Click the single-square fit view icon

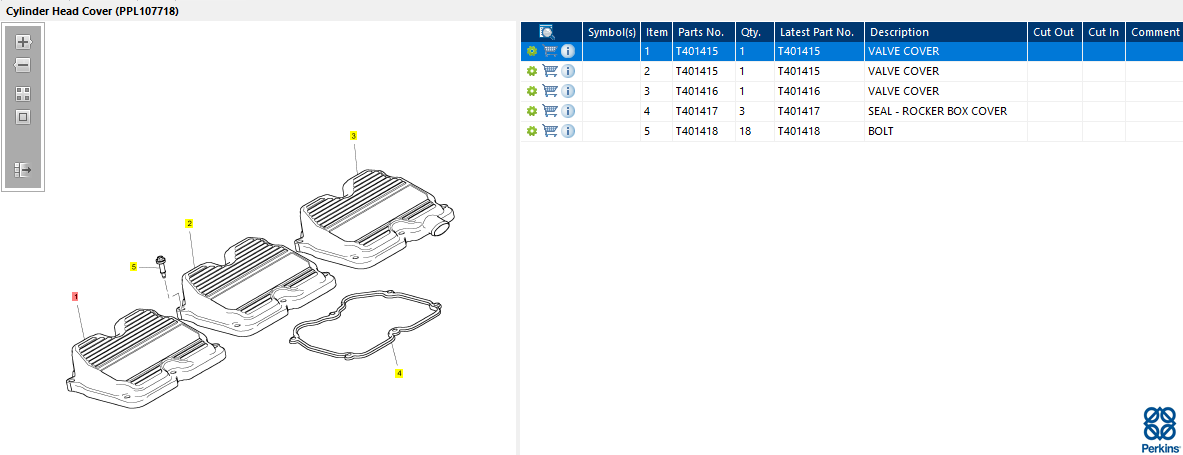pos(23,117)
